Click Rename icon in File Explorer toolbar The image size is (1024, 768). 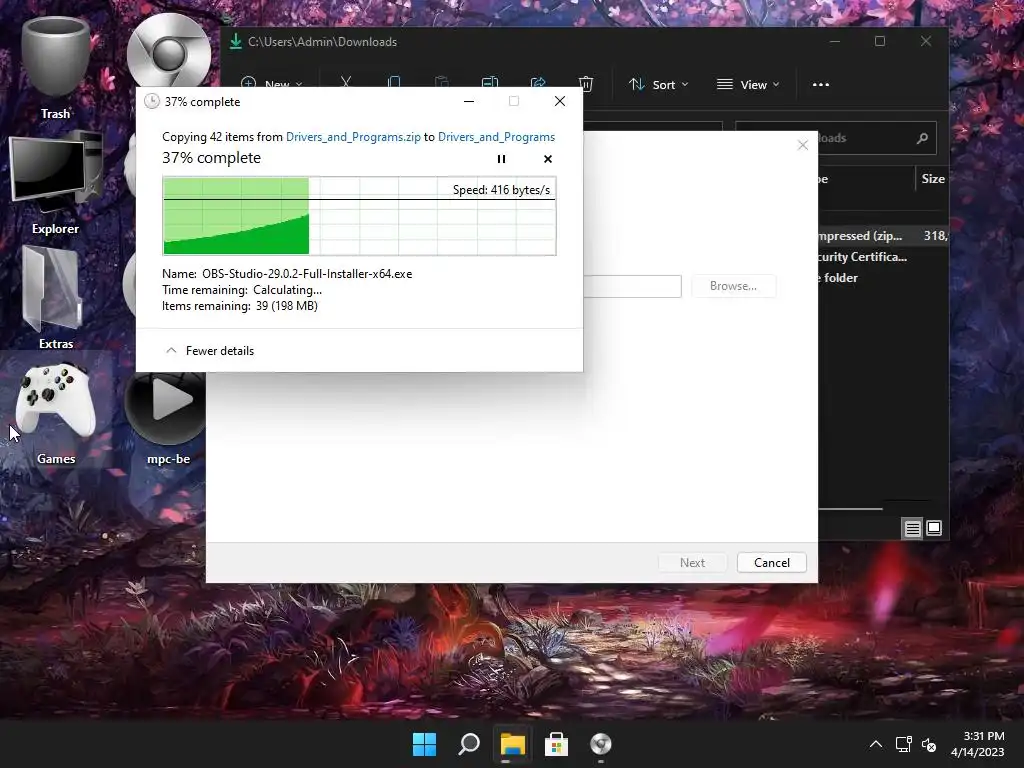tap(490, 82)
